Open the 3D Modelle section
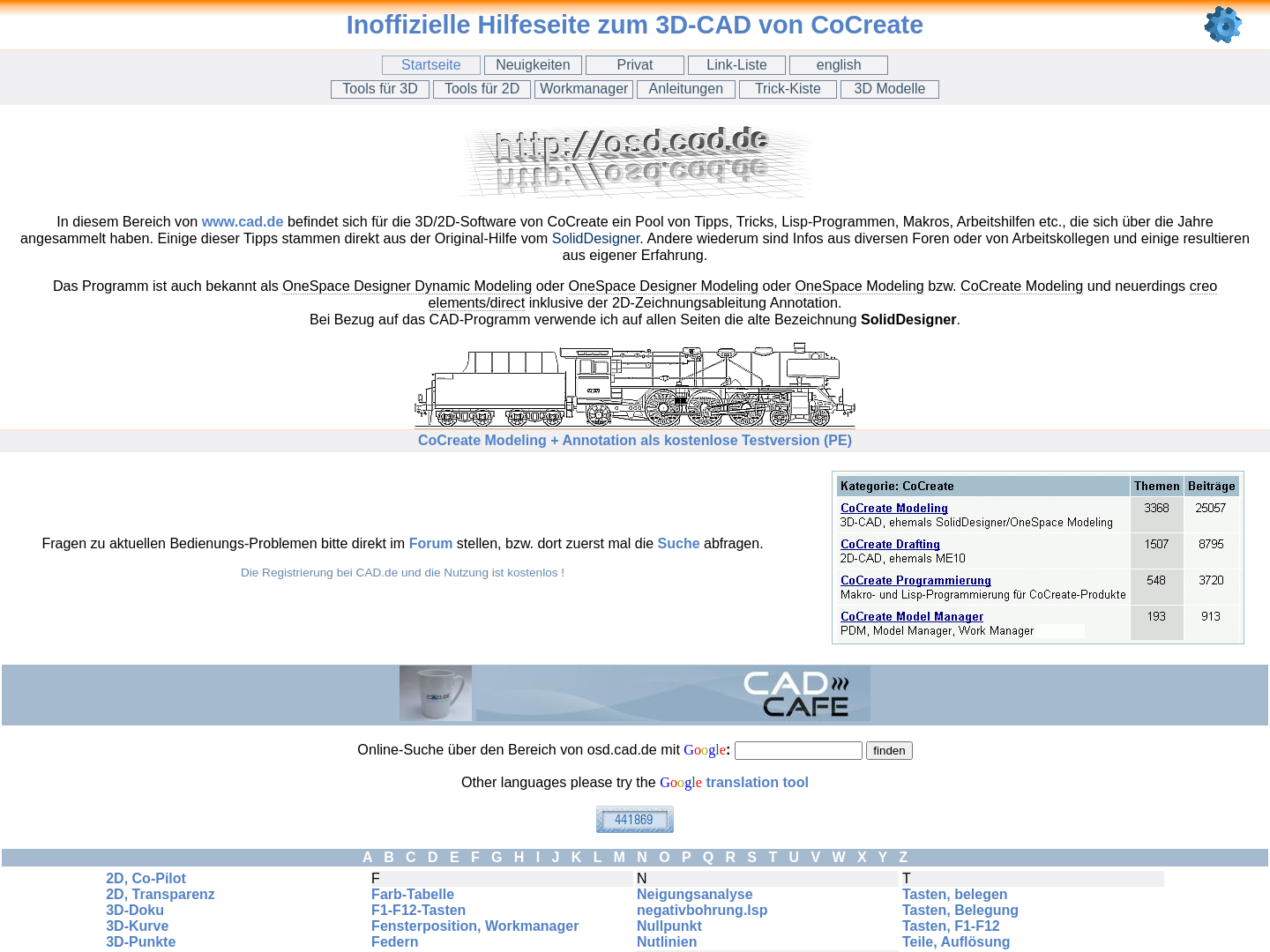The height and width of the screenshot is (952, 1270). click(x=889, y=89)
